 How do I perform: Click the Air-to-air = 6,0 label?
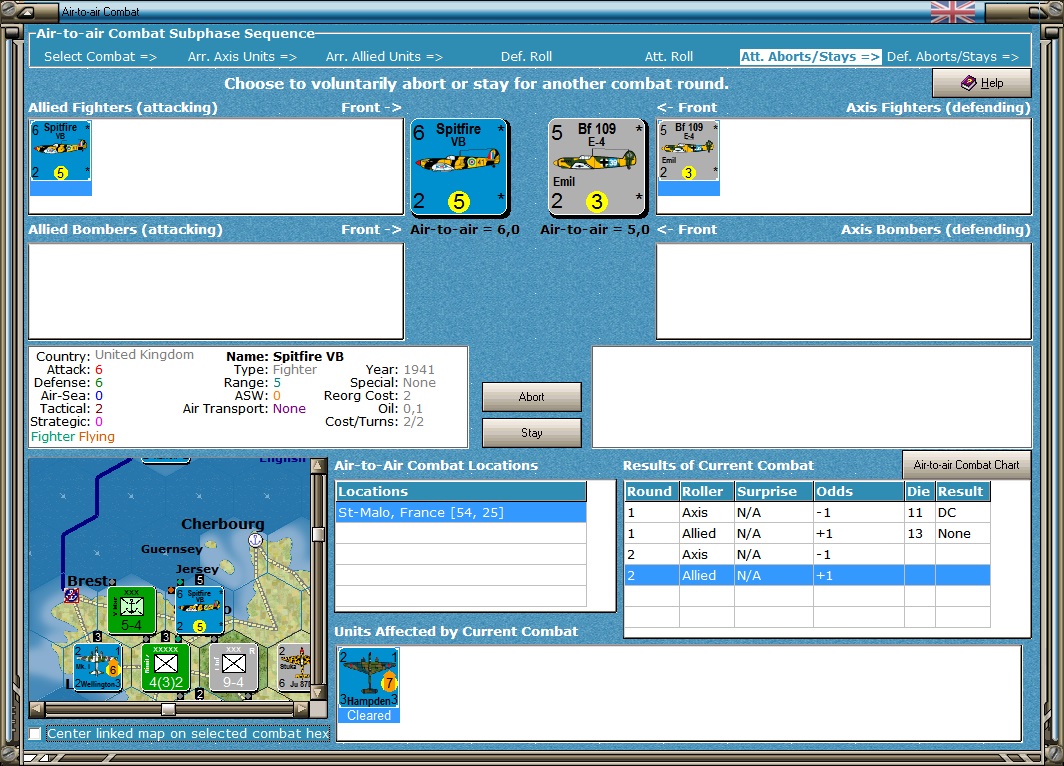click(465, 229)
